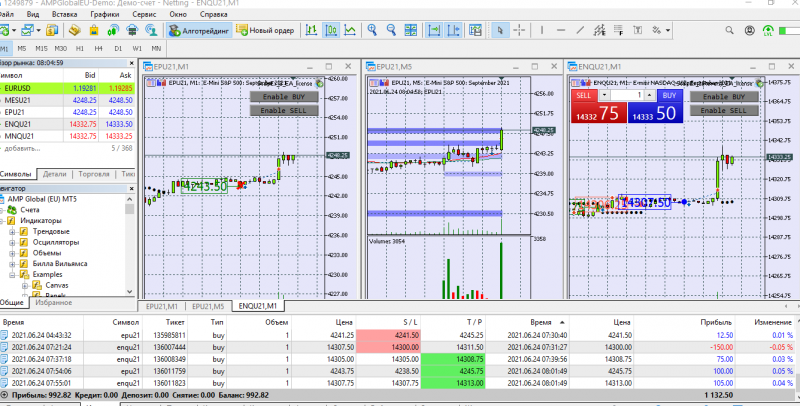Viewport: 800px width, 406px height.
Task: Select the EURUSD row in Market Watch
Action: pos(67,88)
